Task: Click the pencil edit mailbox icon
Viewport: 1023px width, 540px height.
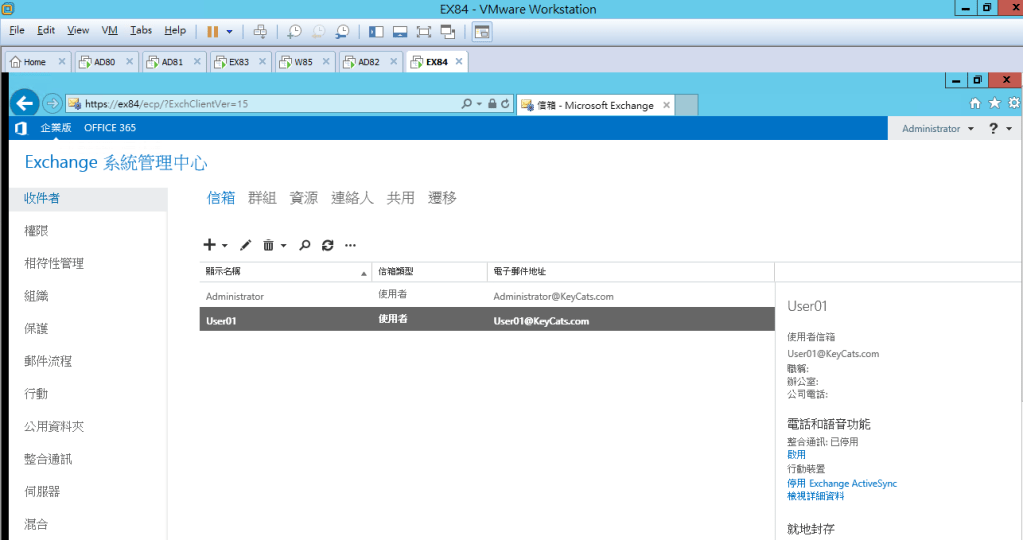Action: point(245,245)
